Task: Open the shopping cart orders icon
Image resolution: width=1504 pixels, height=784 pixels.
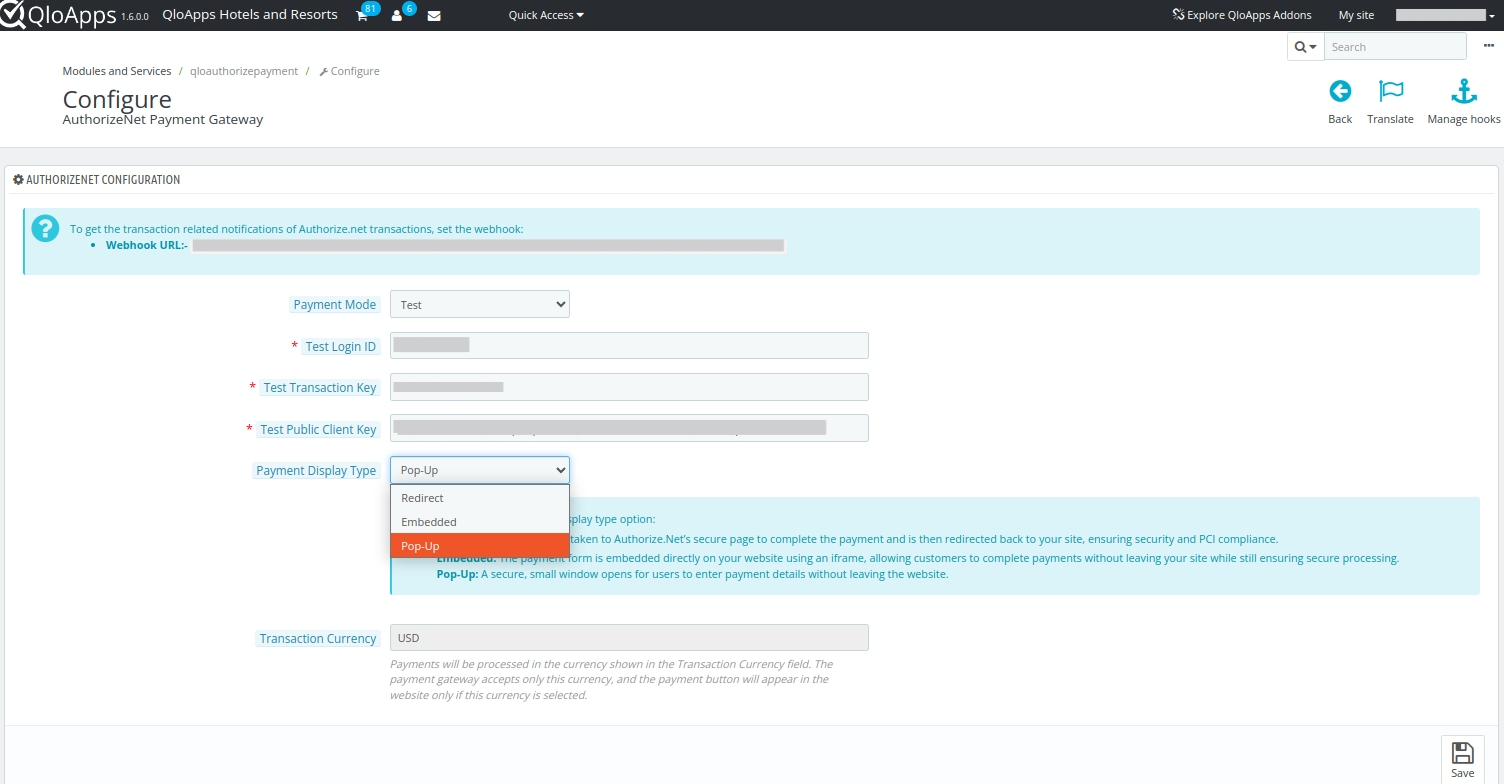Action: (x=362, y=16)
